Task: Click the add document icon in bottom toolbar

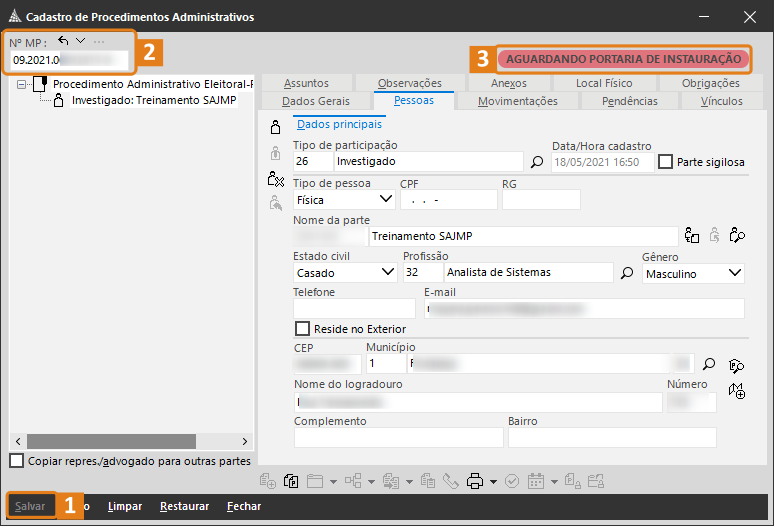Action: pyautogui.click(x=268, y=481)
